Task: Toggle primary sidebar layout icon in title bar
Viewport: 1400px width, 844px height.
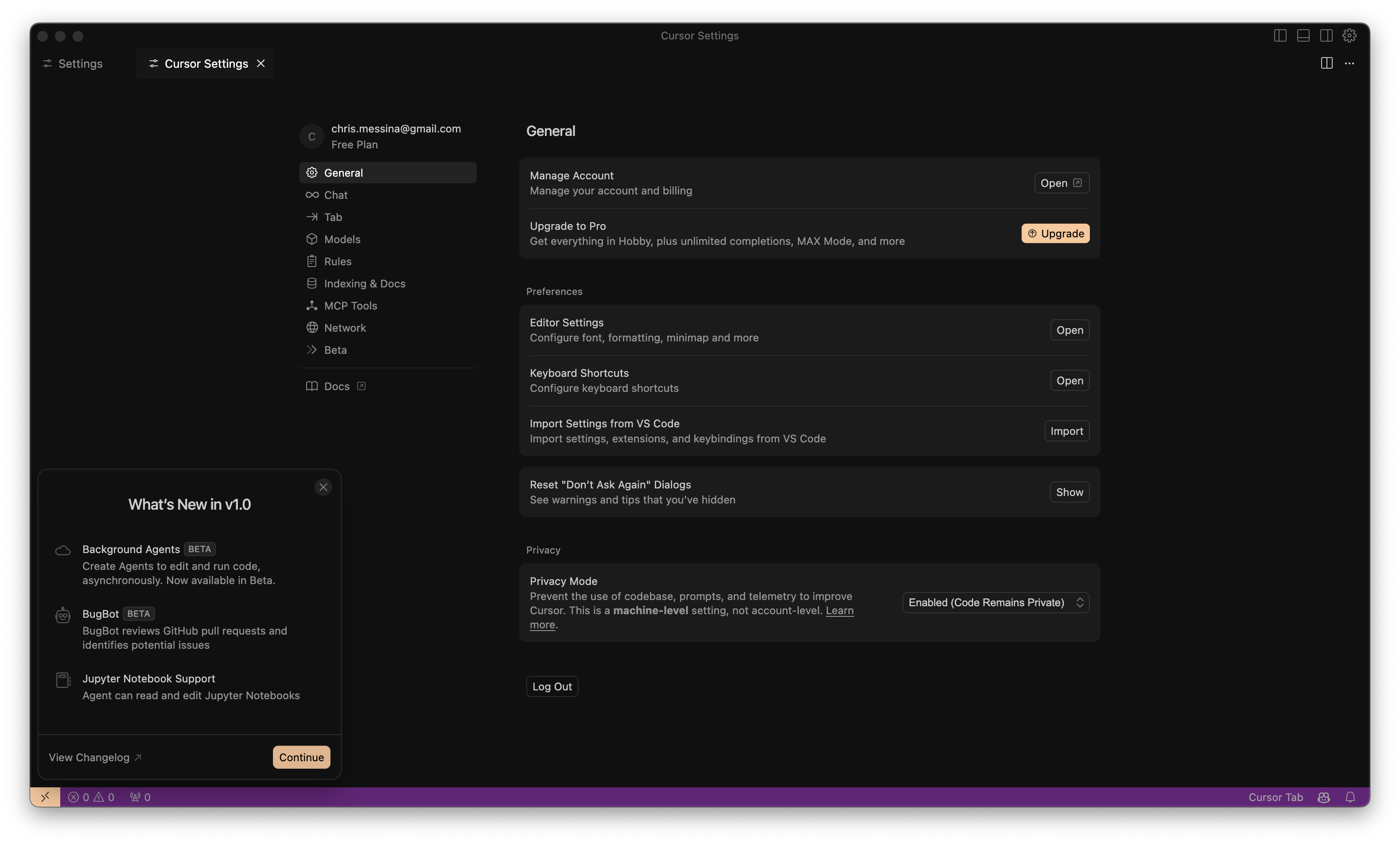Action: (1279, 36)
